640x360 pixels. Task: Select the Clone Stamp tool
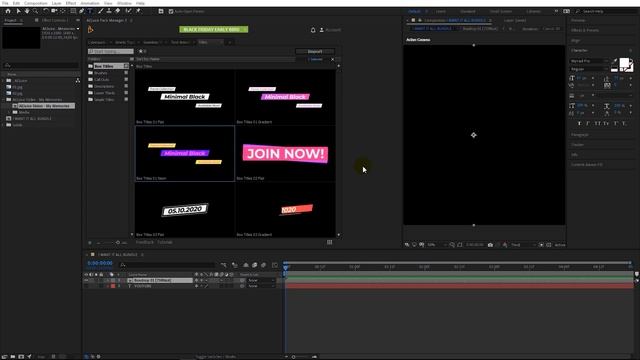tap(109, 11)
